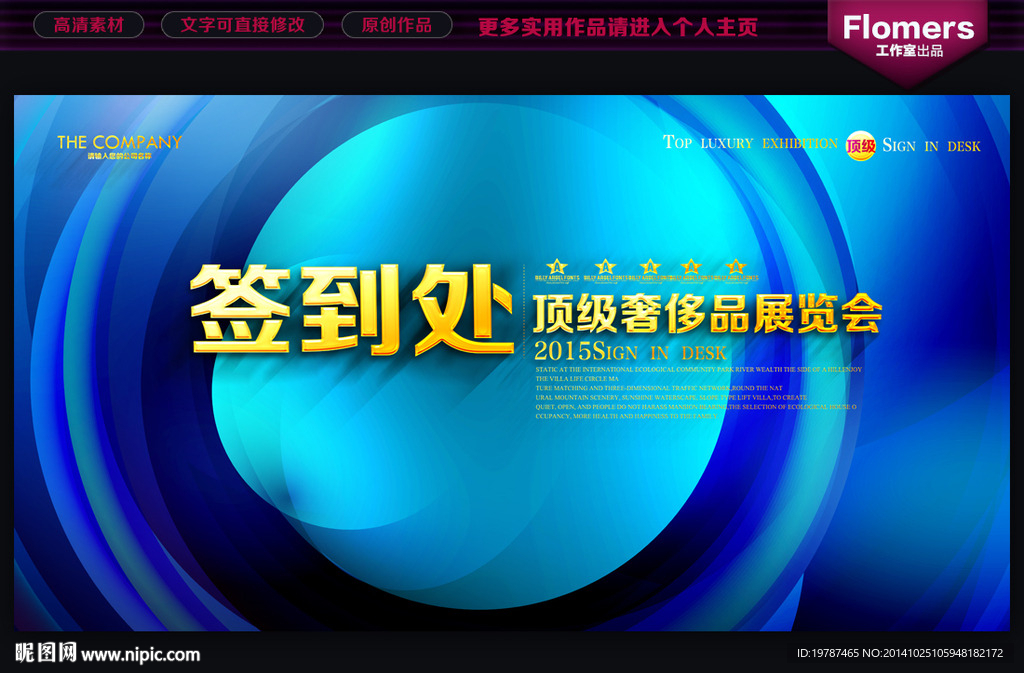Click the 请输入您的公司名称 subtitle
1024x673 pixels.
pos(120,156)
